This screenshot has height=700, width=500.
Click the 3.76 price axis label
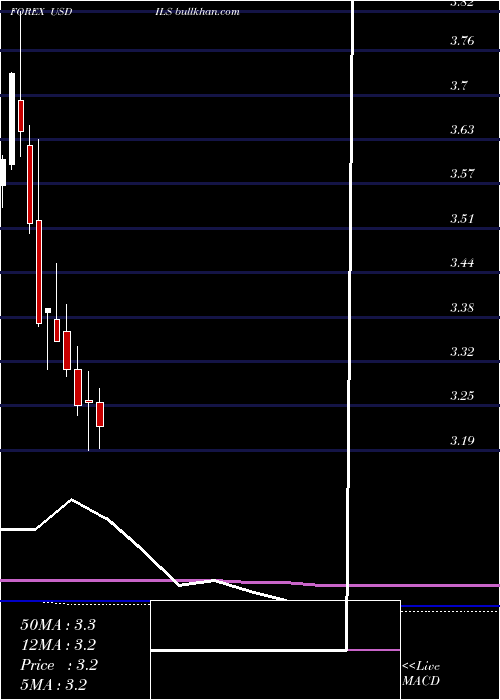[462, 41]
